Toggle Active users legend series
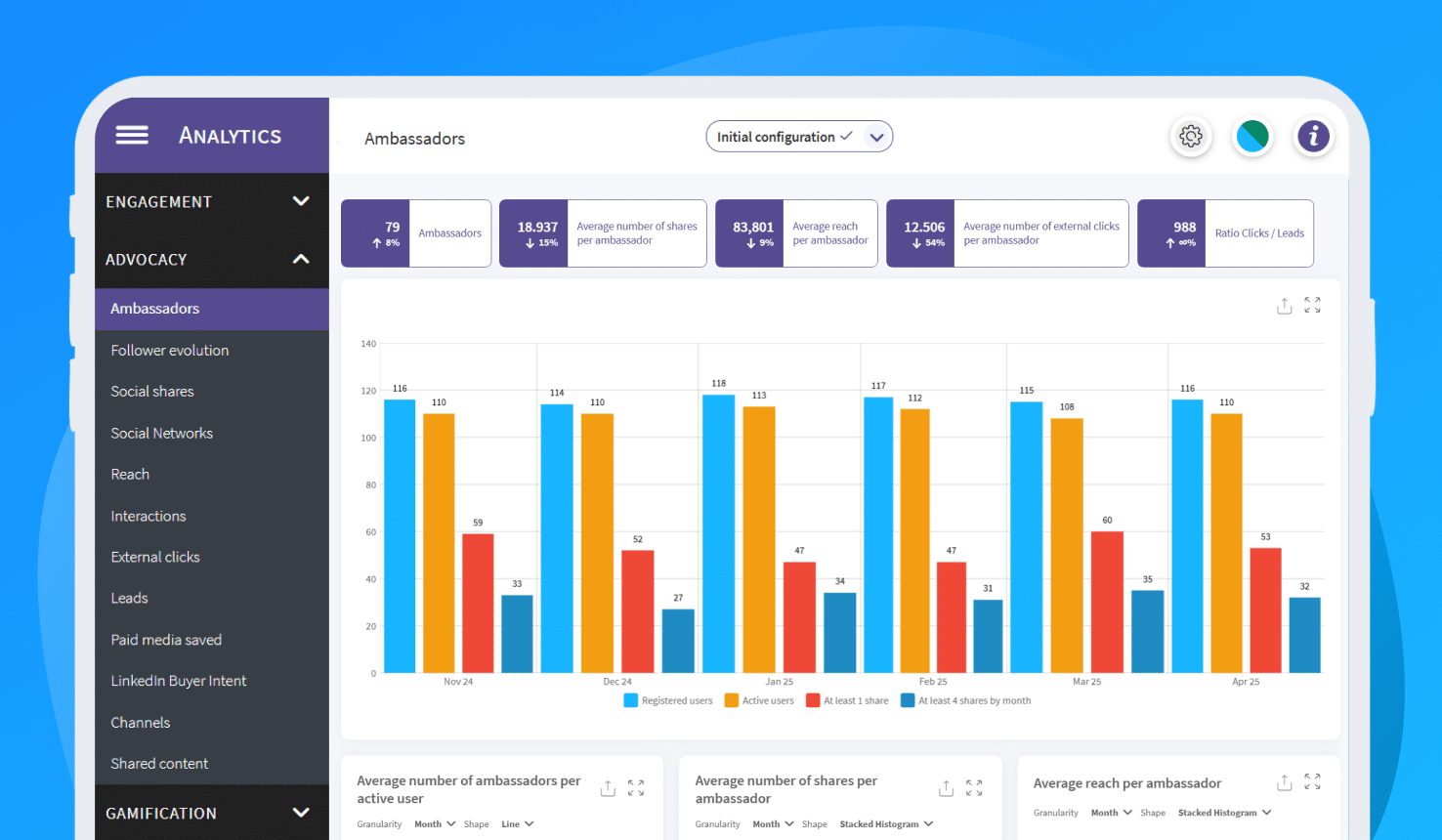Image resolution: width=1442 pixels, height=840 pixels. point(759,700)
